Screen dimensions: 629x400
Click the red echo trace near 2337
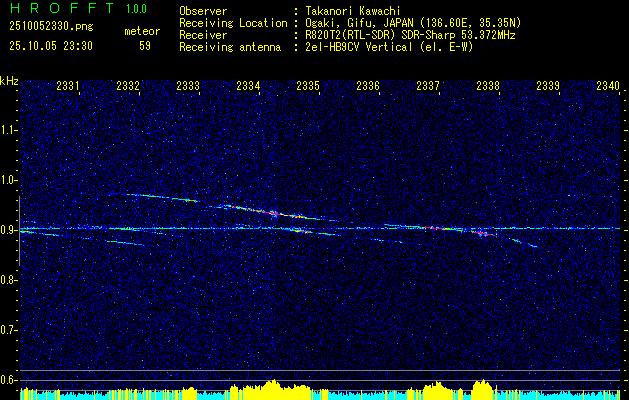438,228
